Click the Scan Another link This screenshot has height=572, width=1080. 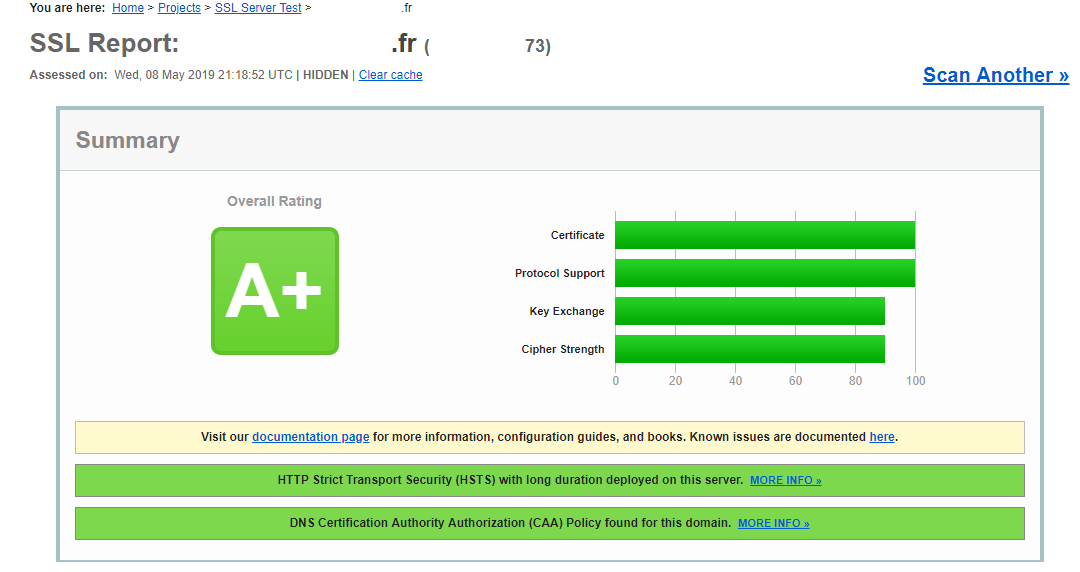pyautogui.click(x=995, y=75)
